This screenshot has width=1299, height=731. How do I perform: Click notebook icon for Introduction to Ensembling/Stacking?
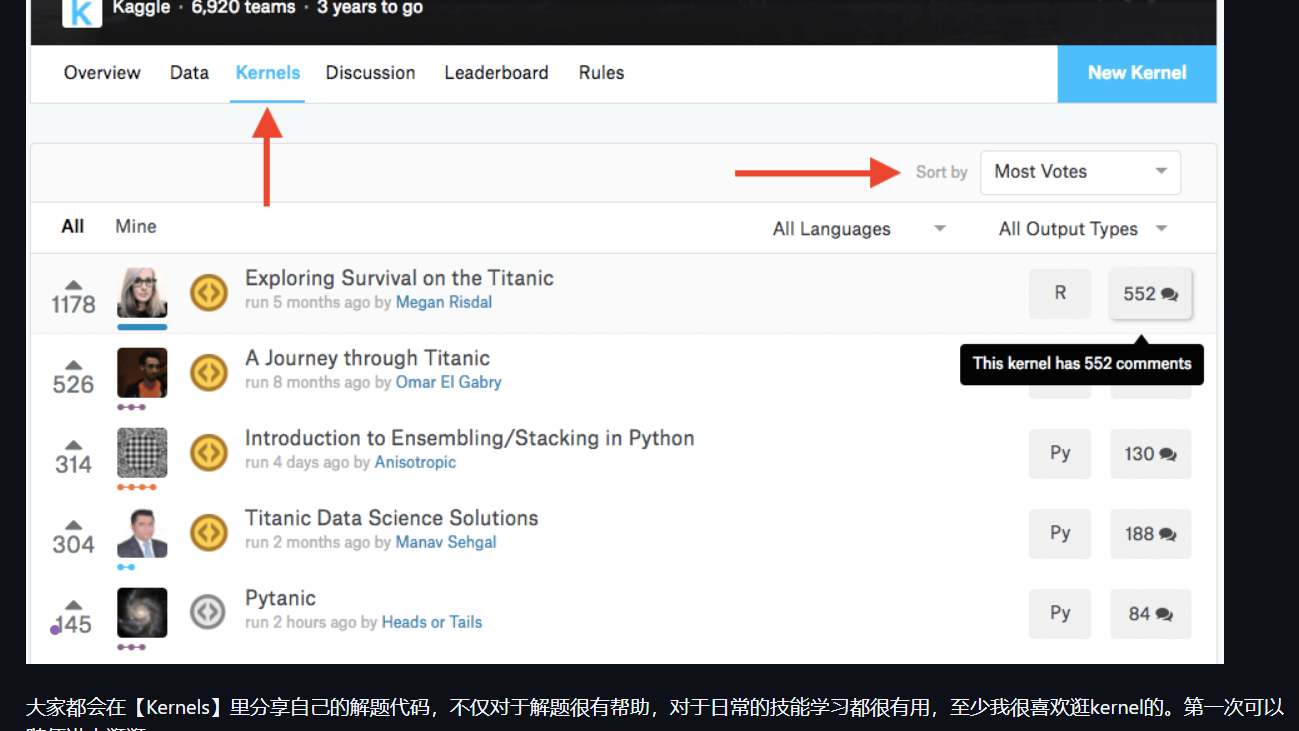pyautogui.click(x=209, y=453)
